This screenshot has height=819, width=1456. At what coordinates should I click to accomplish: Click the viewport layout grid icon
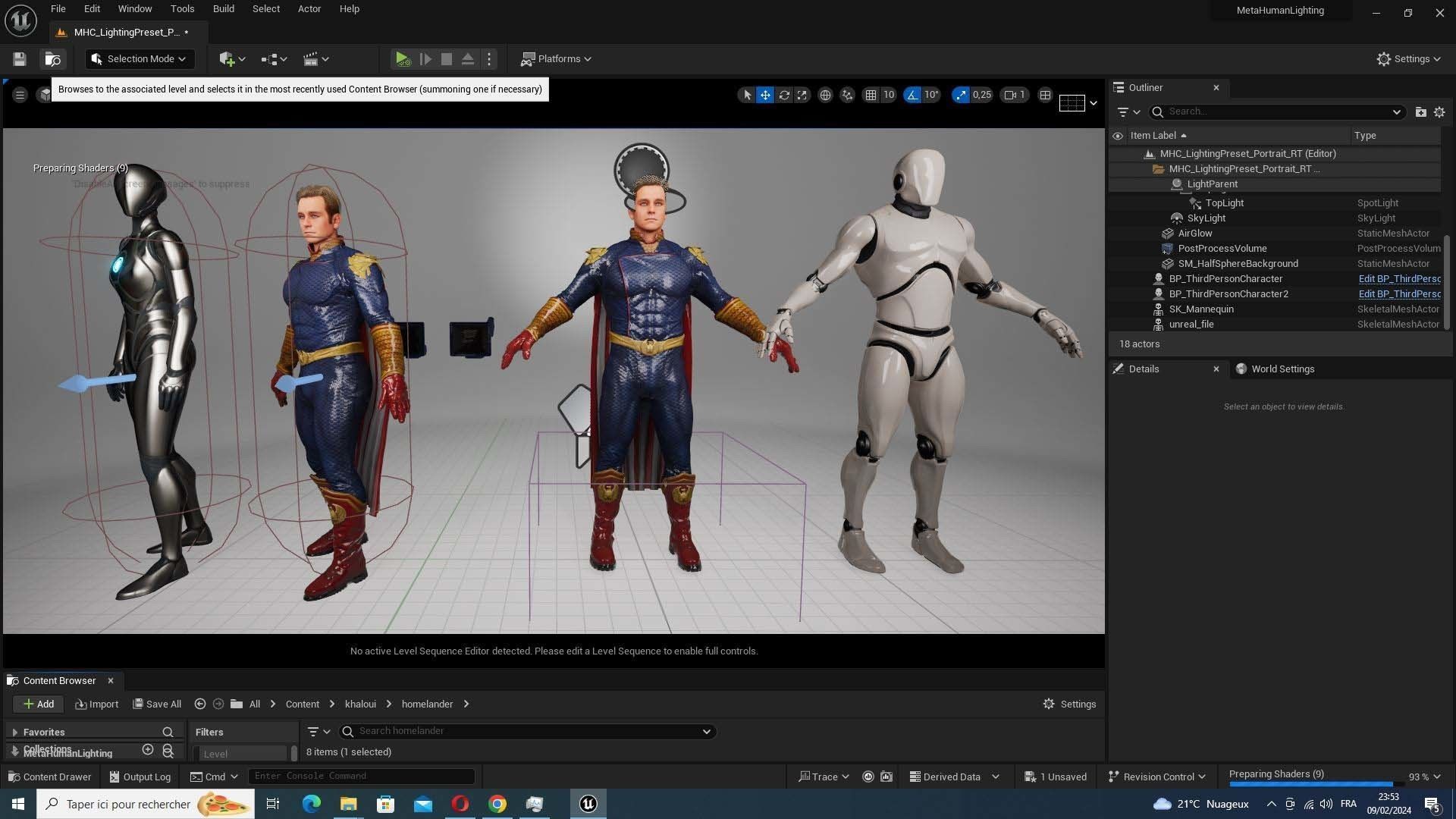tap(1045, 95)
